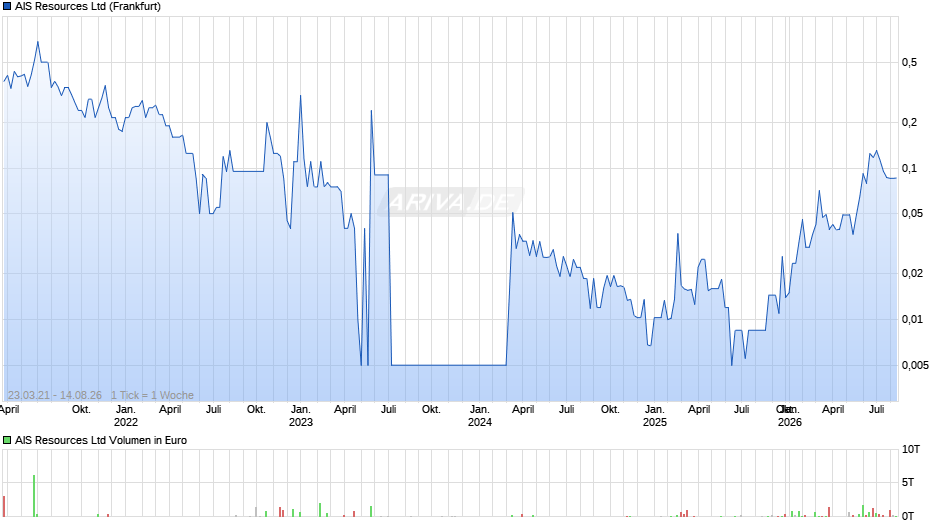Click the Jan. 2024 time axis label
The width and height of the screenshot is (940, 526).
480,416
